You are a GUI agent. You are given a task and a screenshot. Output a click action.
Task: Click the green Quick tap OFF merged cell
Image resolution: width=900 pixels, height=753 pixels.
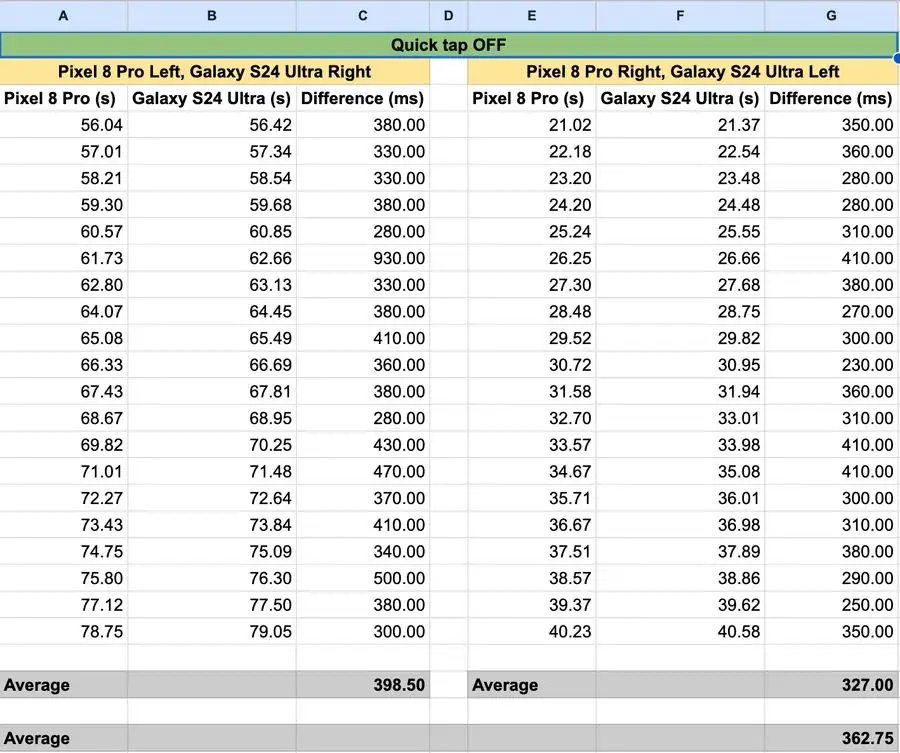(x=448, y=45)
